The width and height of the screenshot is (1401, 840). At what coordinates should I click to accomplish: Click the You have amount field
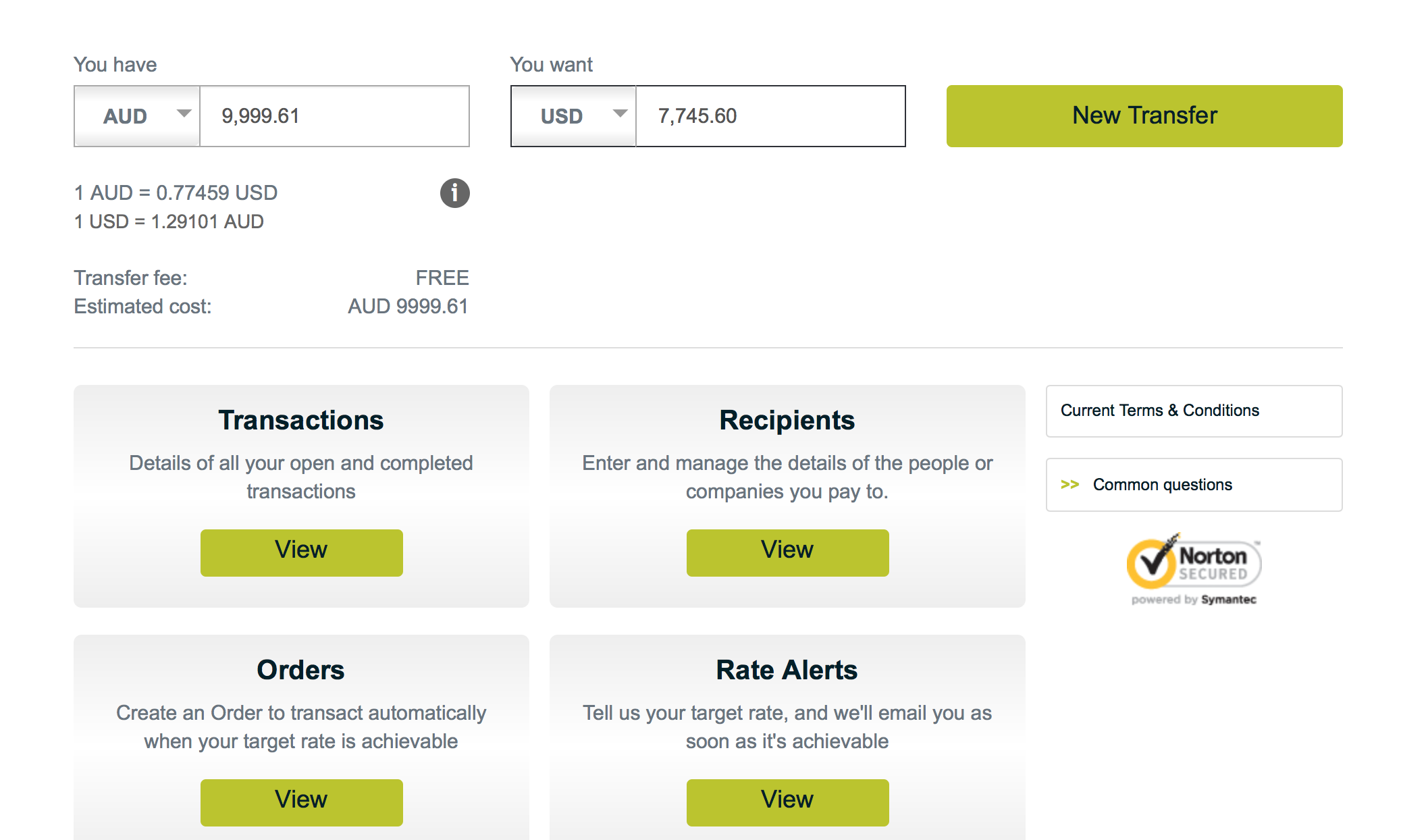point(335,116)
